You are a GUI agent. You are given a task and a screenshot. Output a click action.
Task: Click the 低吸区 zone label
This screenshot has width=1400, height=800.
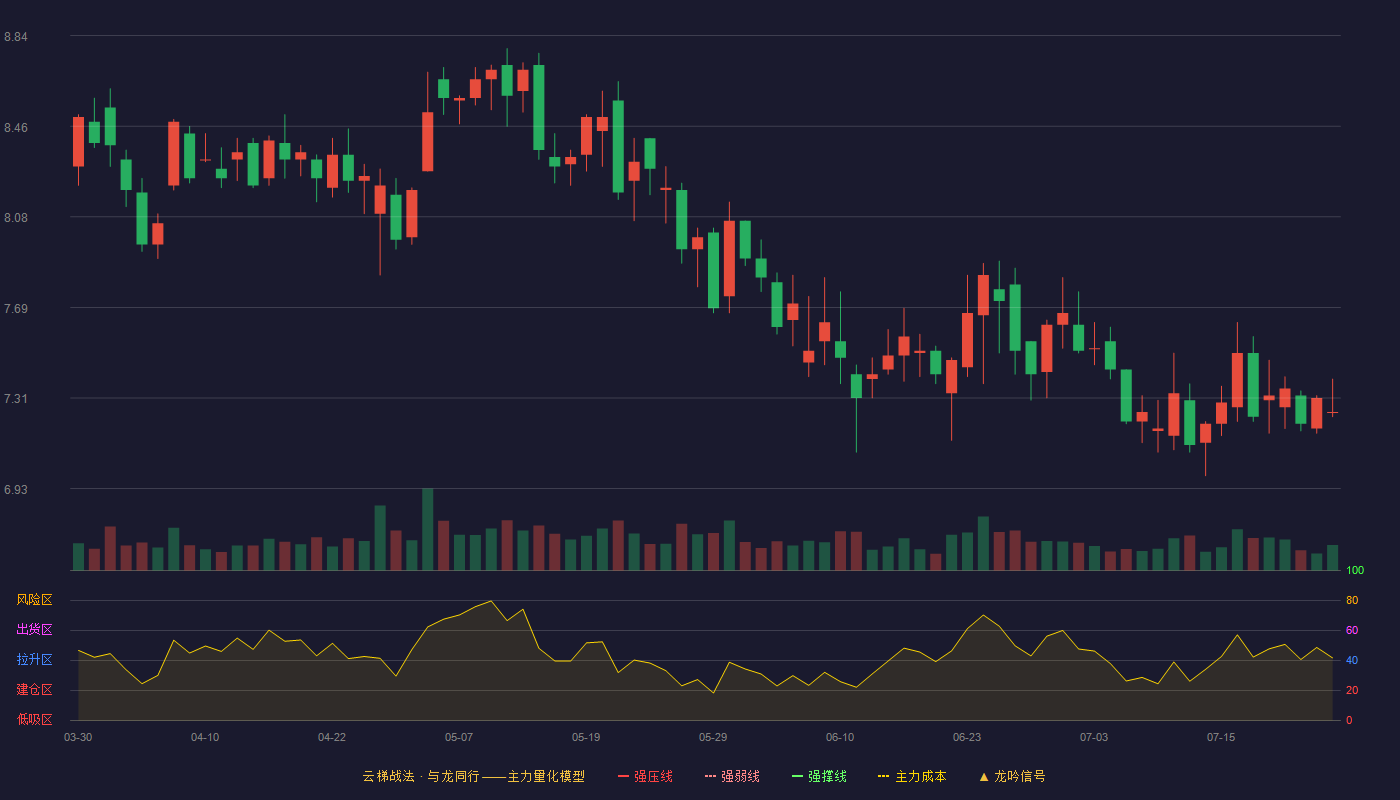34,719
